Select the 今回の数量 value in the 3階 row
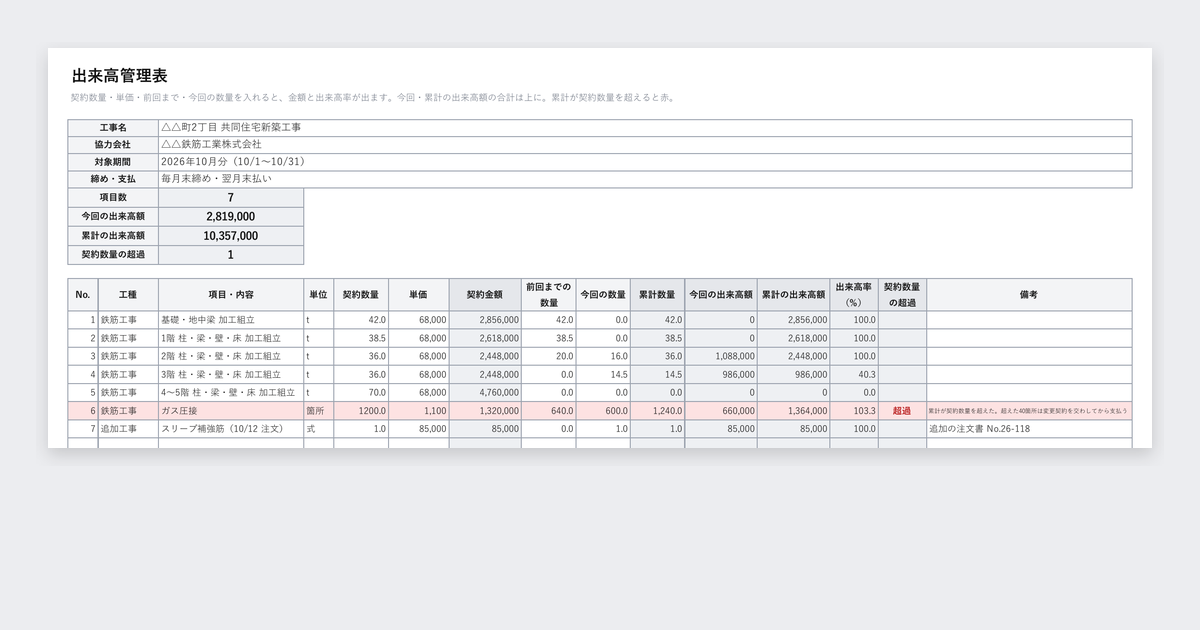The image size is (1200, 630). 603,374
